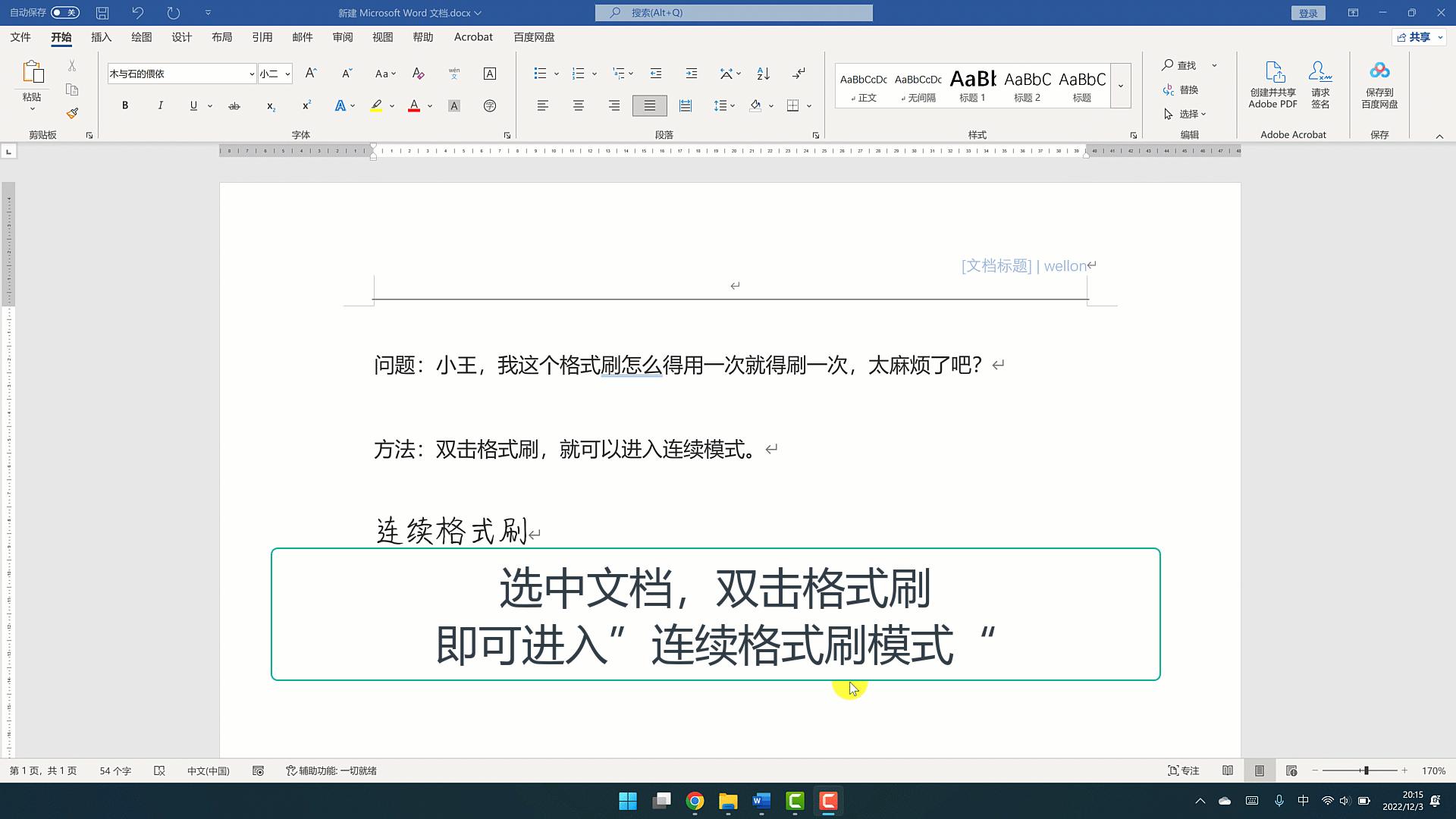The image size is (1456, 819).
Task: Open the Pinyin guide tool
Action: pos(454,74)
